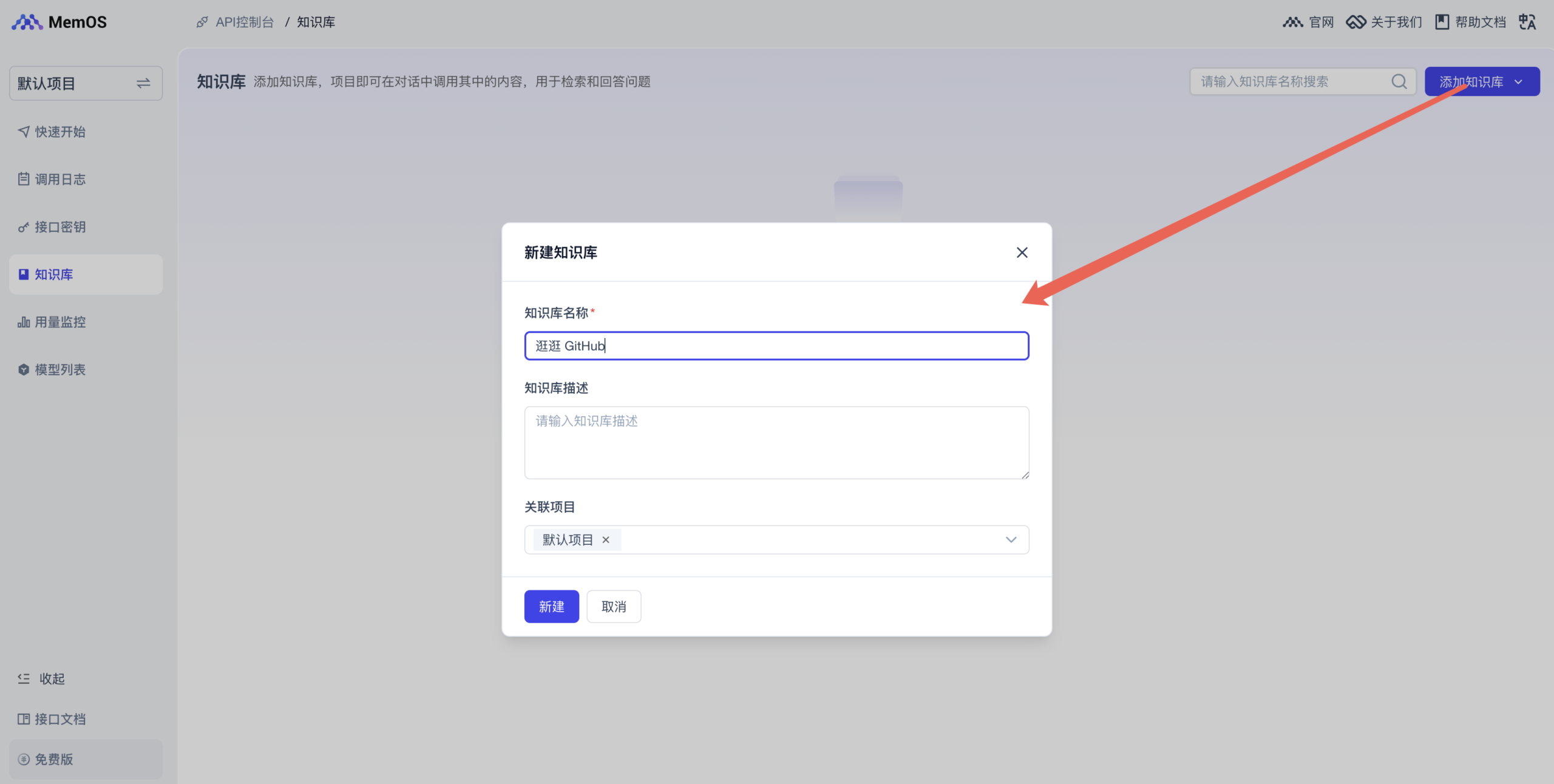Close the 新建知识库 dialog with X
Image resolution: width=1554 pixels, height=784 pixels.
[x=1022, y=252]
